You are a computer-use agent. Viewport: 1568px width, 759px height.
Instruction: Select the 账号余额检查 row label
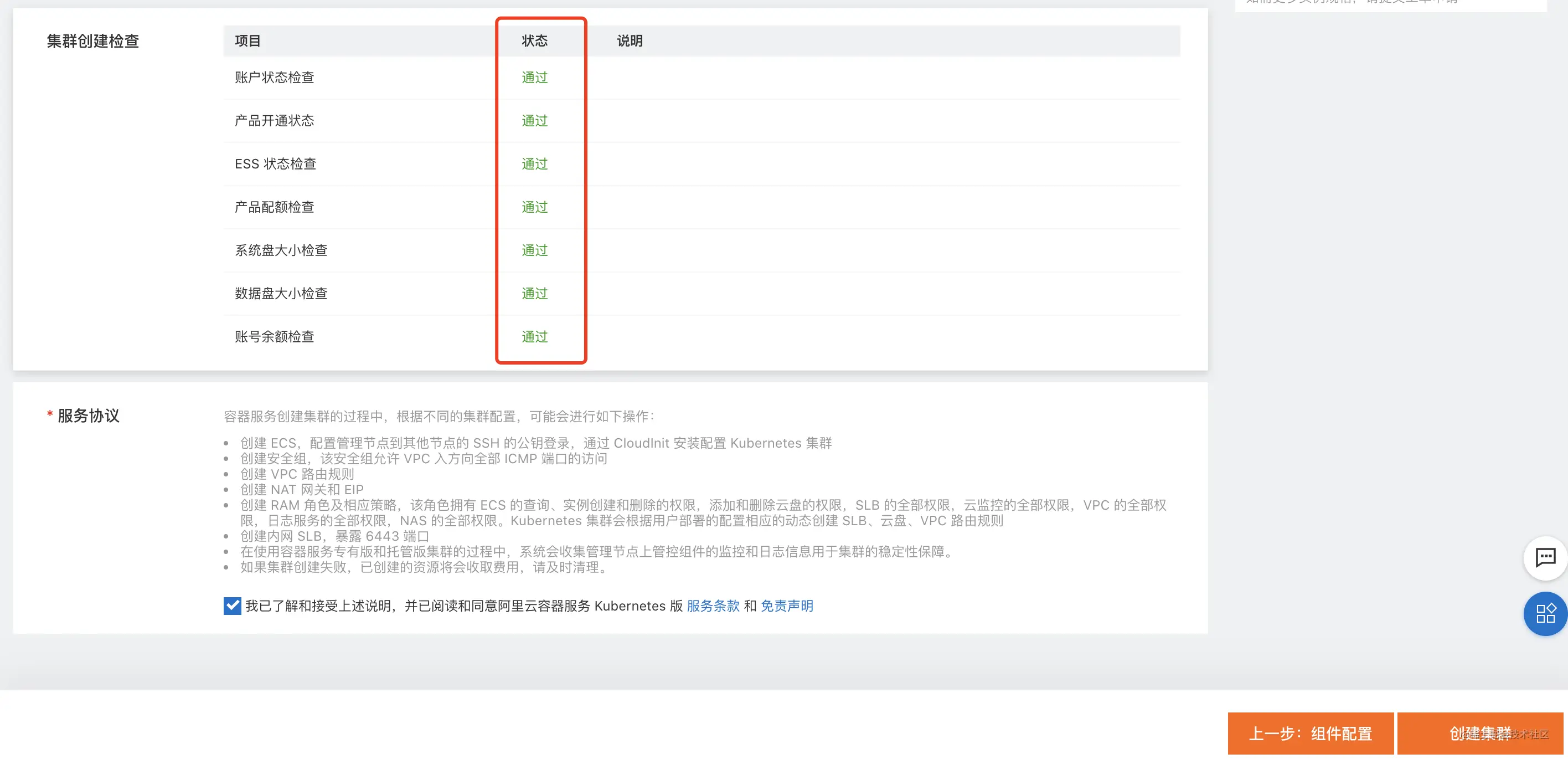275,337
